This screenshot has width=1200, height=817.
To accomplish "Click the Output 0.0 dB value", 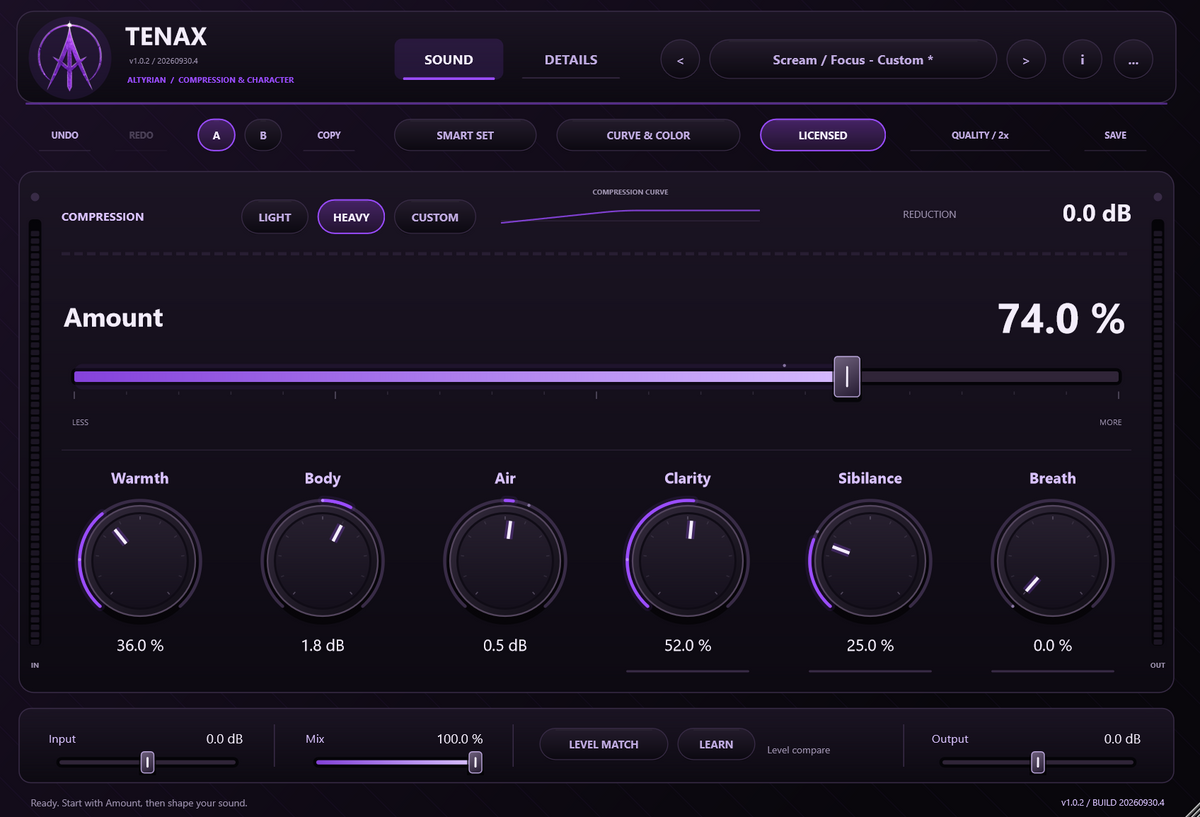I will pos(1122,739).
